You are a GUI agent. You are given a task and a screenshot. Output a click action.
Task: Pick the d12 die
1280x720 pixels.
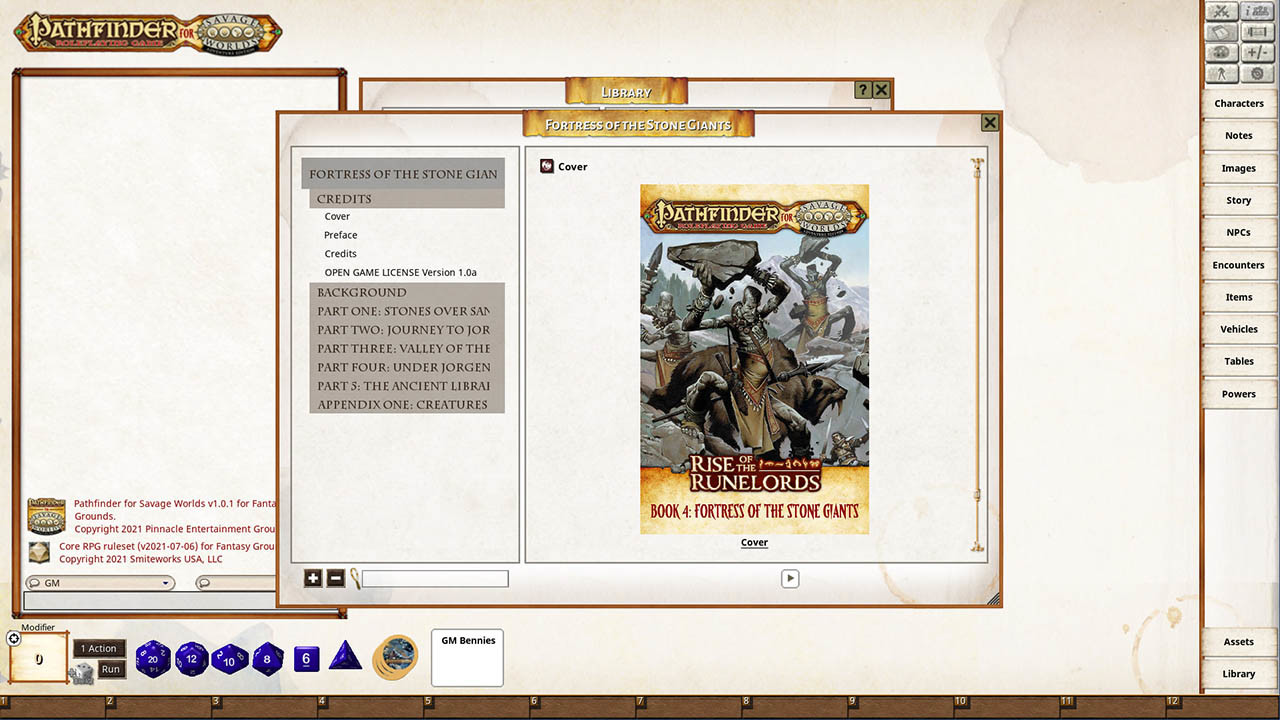click(192, 659)
